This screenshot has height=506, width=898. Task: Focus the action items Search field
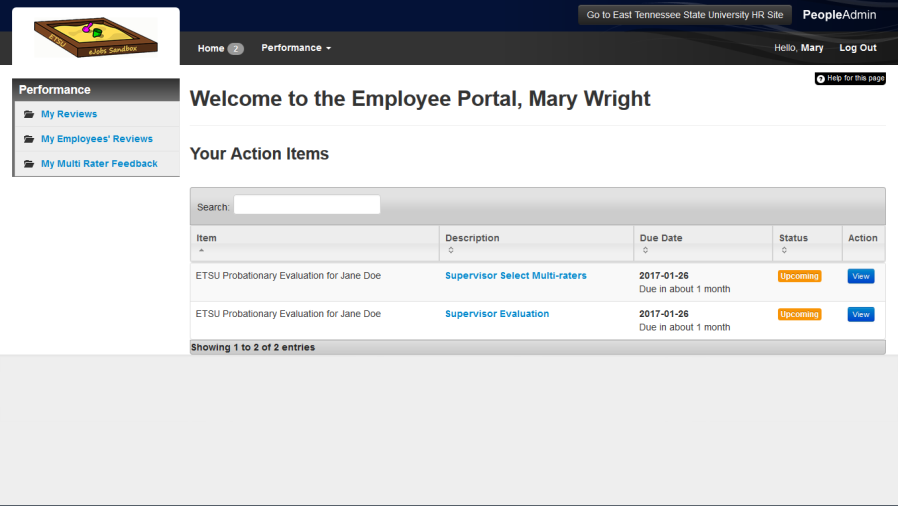pyautogui.click(x=306, y=205)
